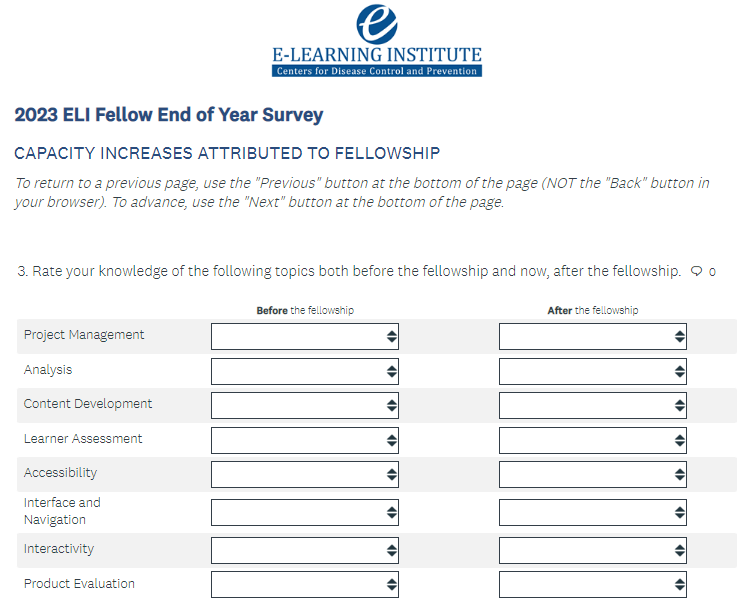Open Learner Assessment 'After the fellowship' dropdown

tap(592, 440)
